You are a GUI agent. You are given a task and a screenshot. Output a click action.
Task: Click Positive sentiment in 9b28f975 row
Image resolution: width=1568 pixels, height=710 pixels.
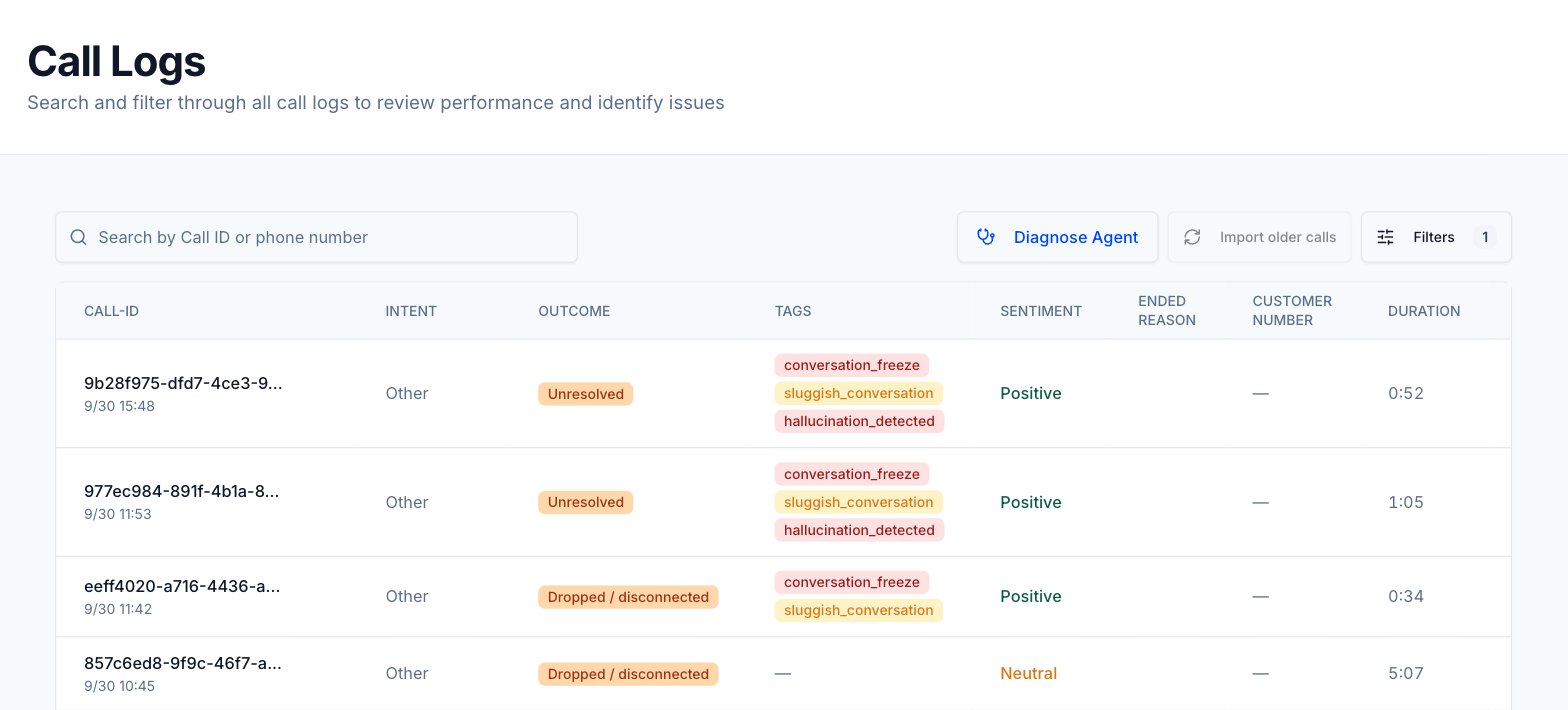tap(1031, 394)
